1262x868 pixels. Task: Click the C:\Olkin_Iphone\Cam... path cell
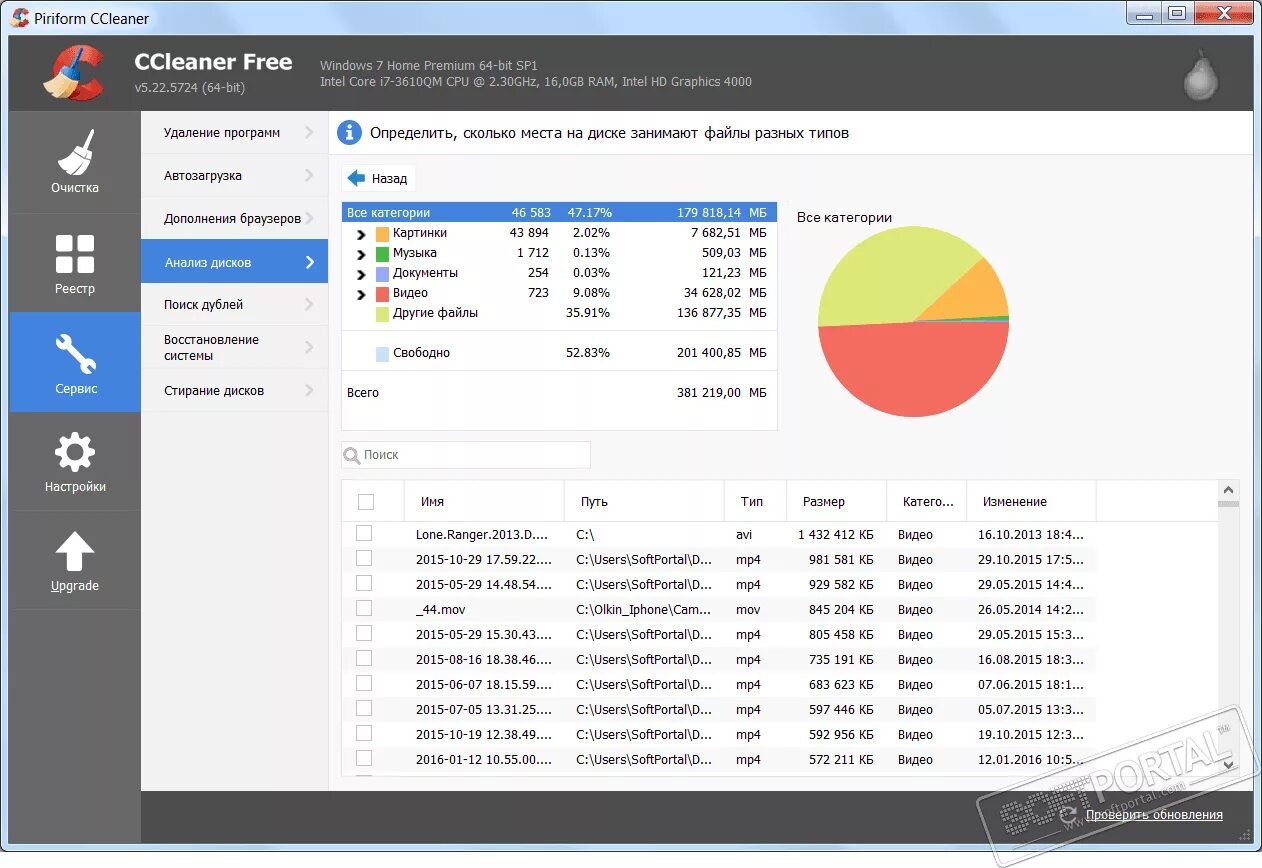[x=644, y=610]
